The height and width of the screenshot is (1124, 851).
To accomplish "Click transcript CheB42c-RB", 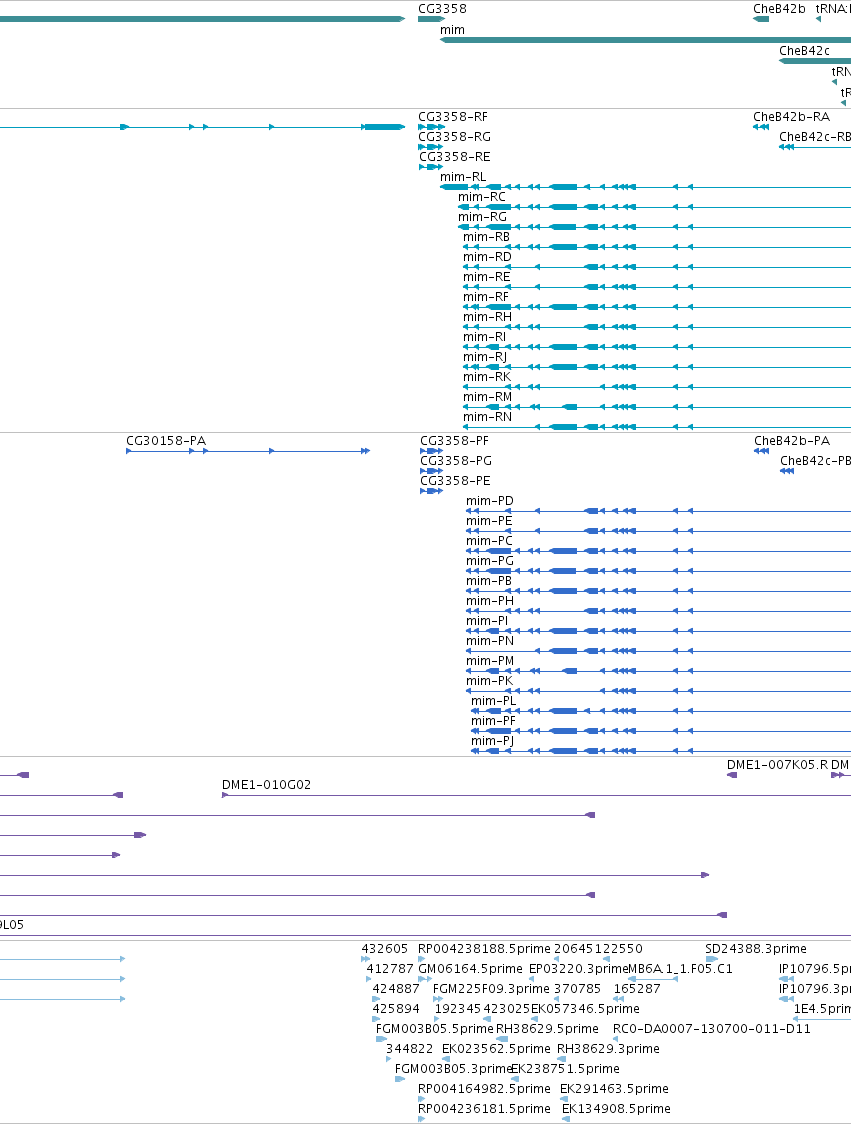I will (x=815, y=137).
